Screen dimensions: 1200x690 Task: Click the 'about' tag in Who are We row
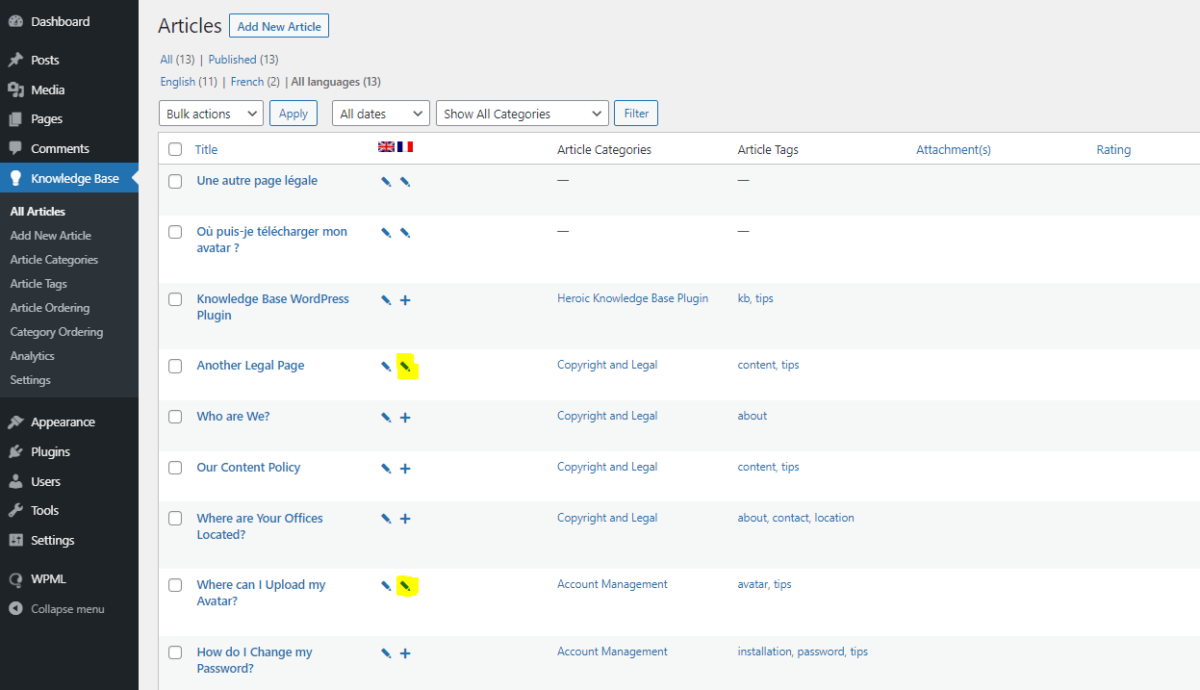pos(752,416)
